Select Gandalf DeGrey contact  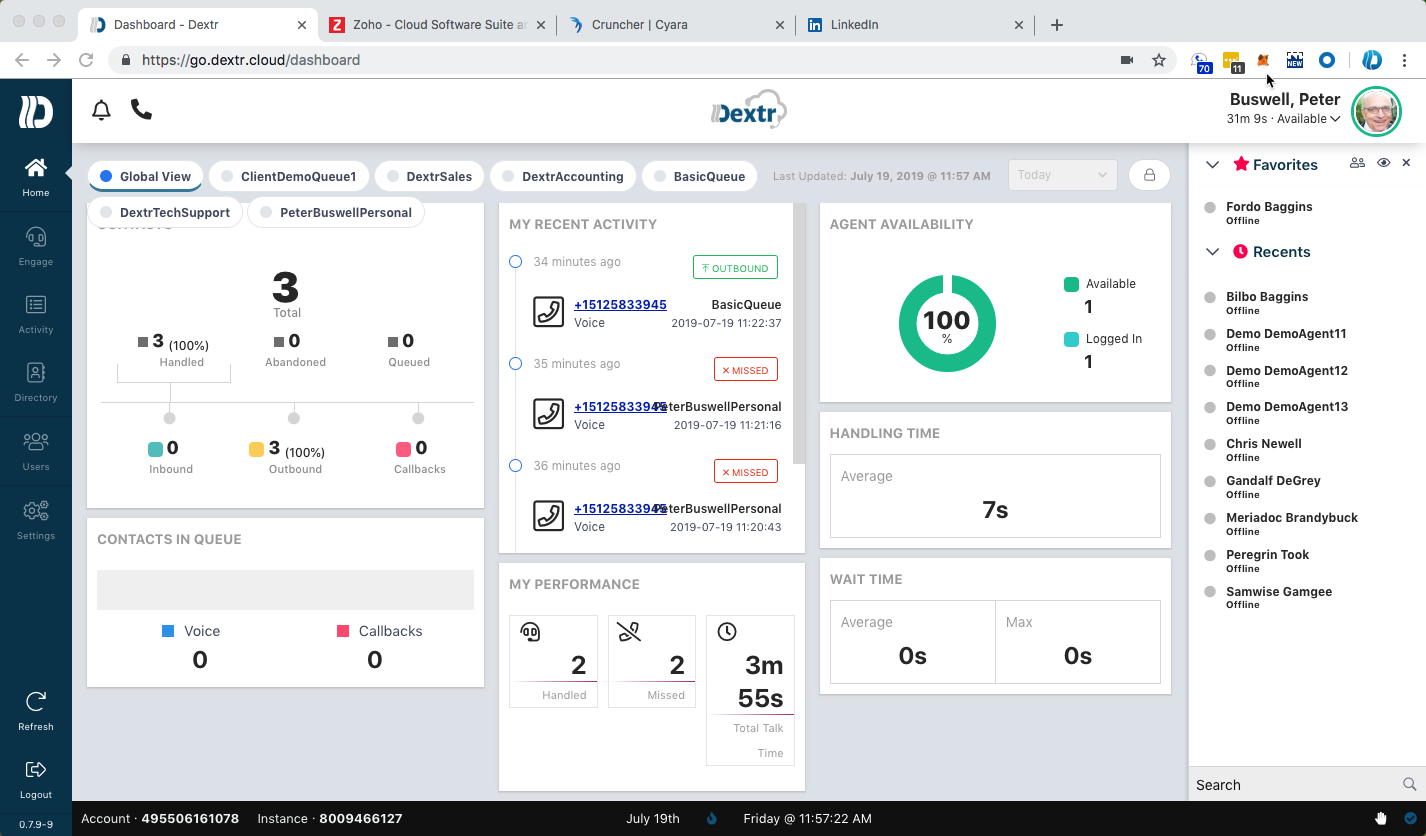(1272, 487)
